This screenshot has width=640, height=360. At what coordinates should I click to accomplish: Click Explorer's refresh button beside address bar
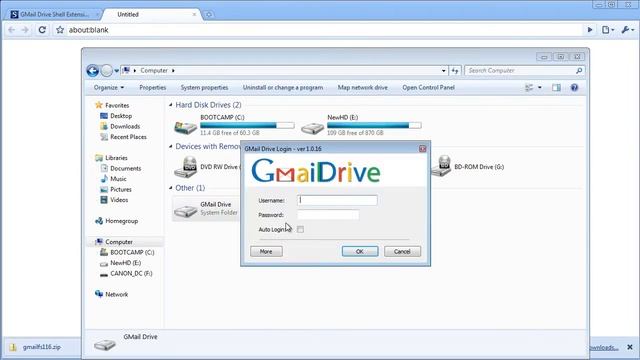tap(455, 71)
